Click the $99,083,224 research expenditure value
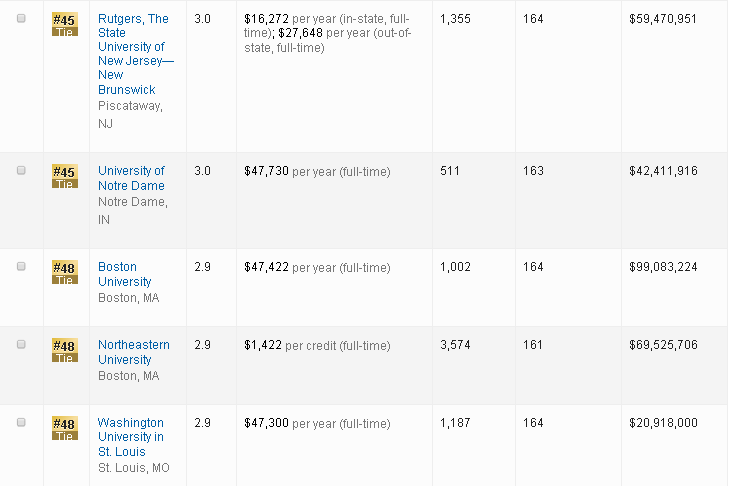This screenshot has height=486, width=729. click(x=663, y=267)
